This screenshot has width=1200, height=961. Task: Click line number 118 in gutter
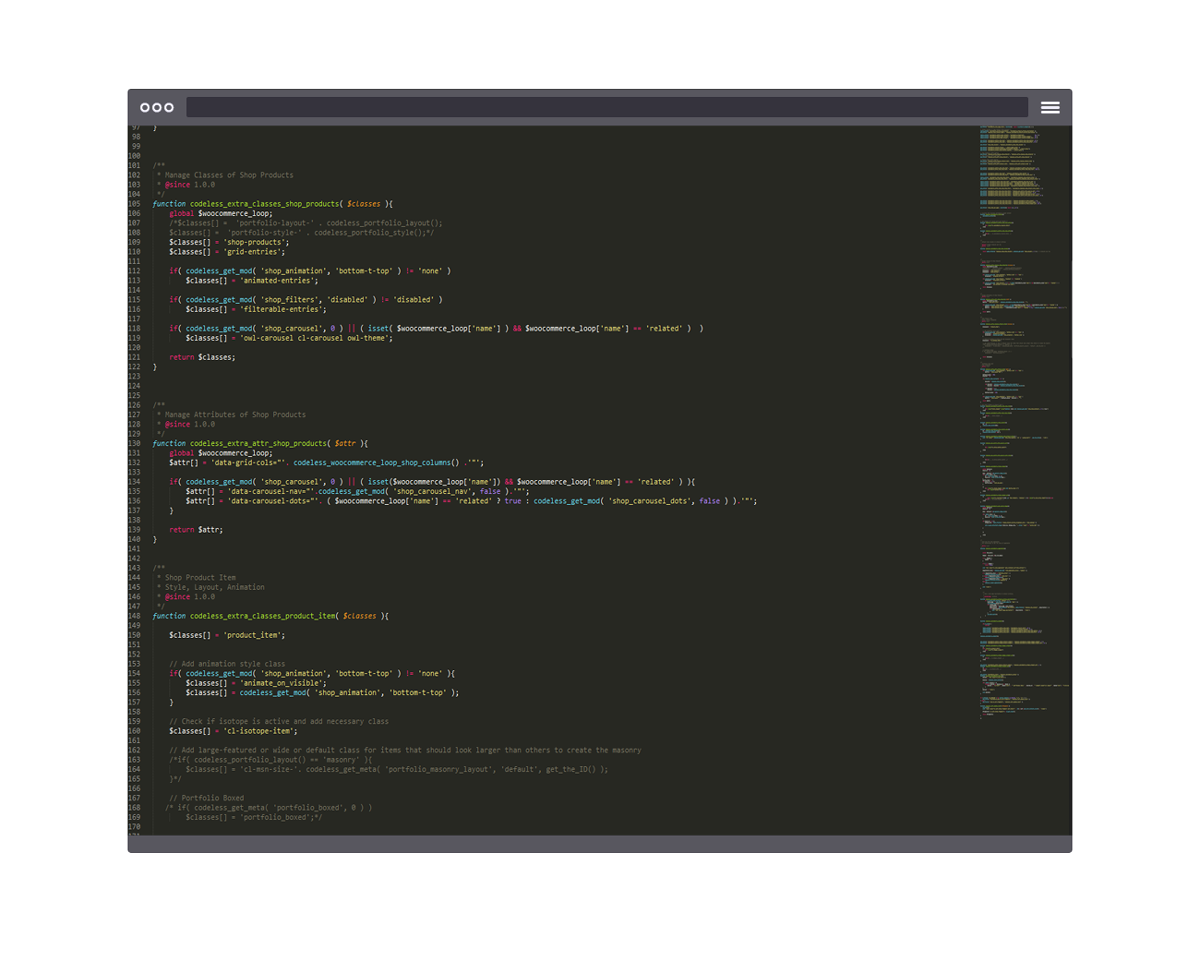(135, 328)
